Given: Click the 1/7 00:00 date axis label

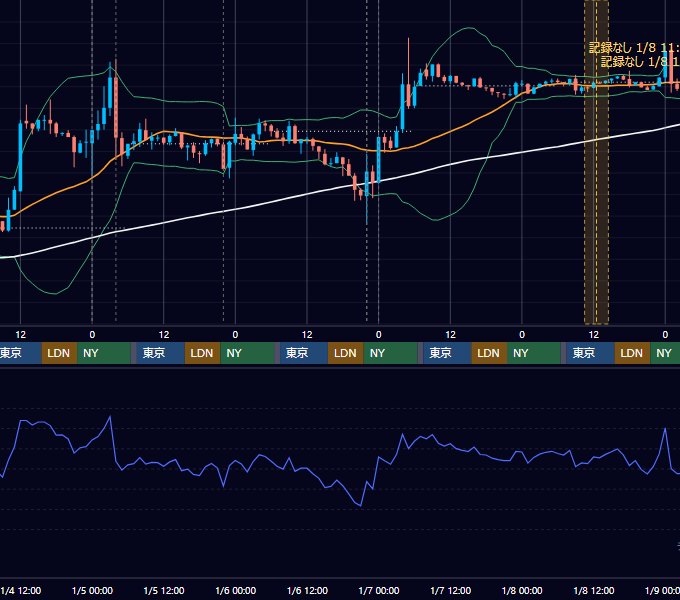Looking at the screenshot, I should point(379,590).
